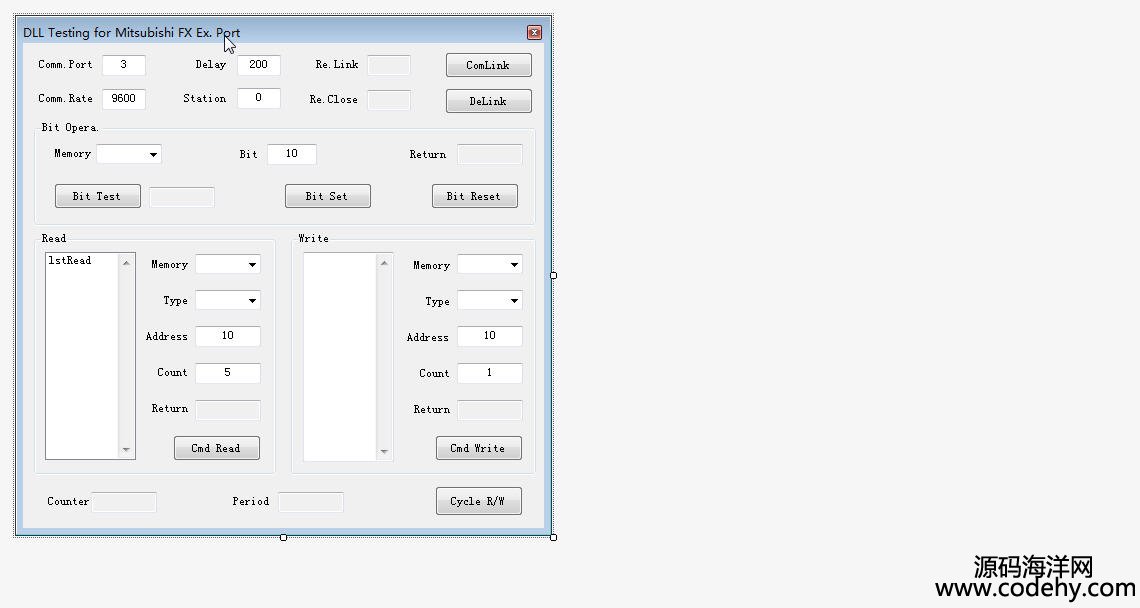Click the "Station" label
The height and width of the screenshot is (608, 1140).
tap(204, 99)
